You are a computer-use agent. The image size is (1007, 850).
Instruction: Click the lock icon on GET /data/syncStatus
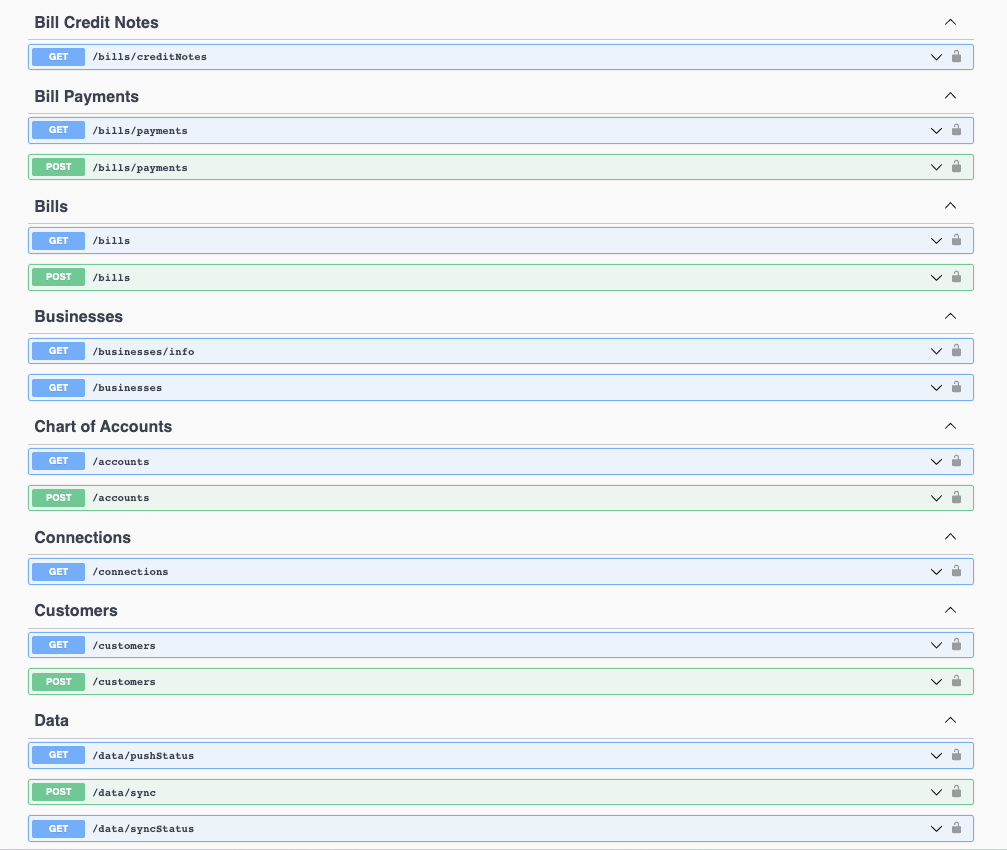[x=956, y=828]
